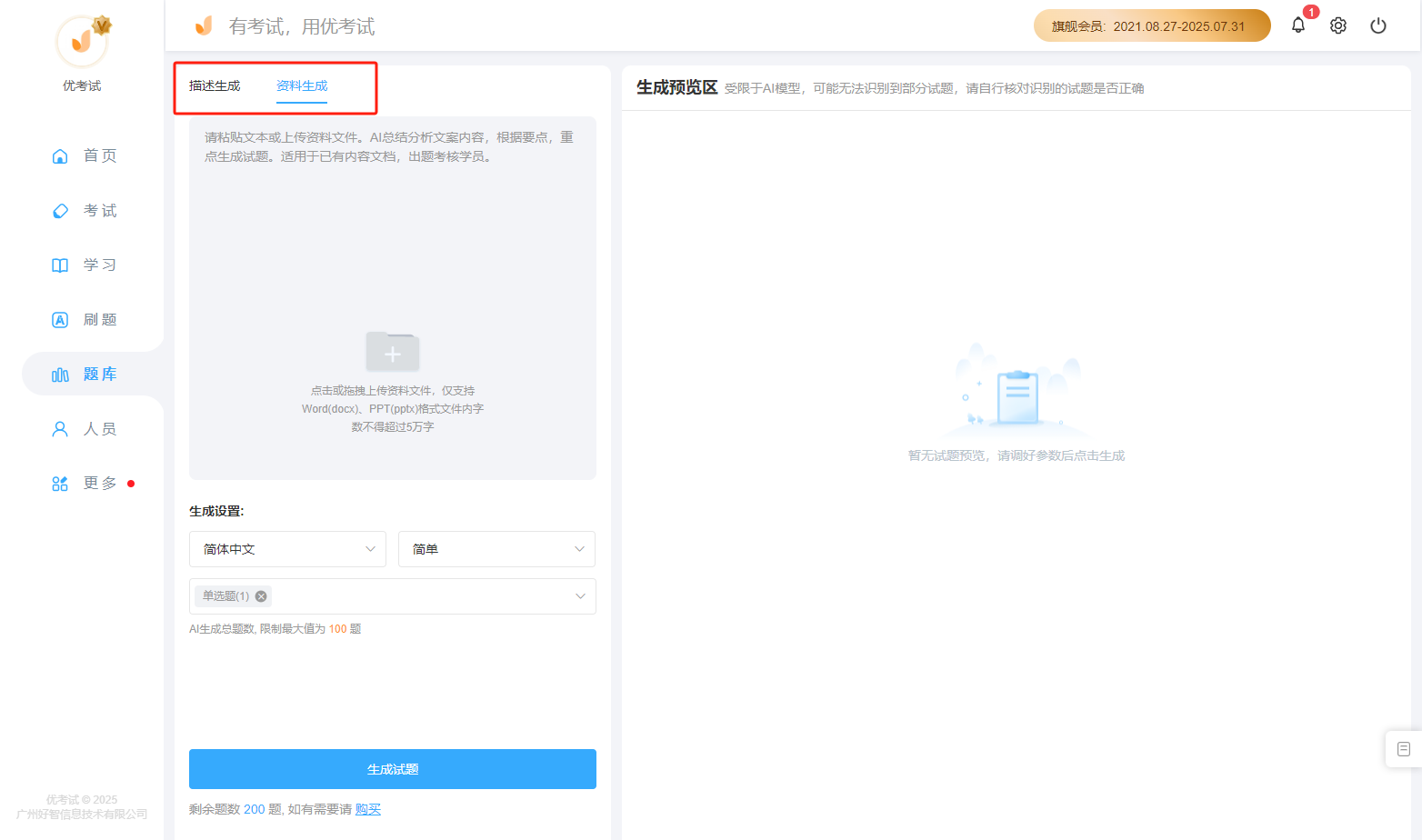Click the 考试 exam icon in sidebar
The image size is (1422, 840).
[60, 211]
